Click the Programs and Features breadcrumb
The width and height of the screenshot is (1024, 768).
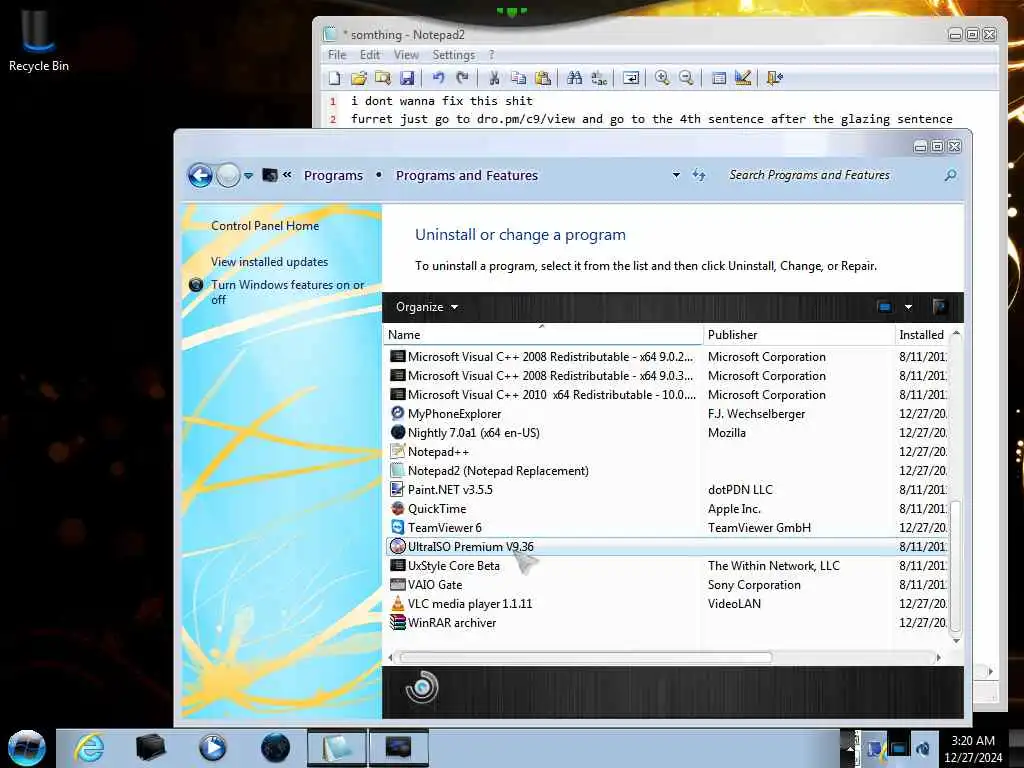pos(467,176)
